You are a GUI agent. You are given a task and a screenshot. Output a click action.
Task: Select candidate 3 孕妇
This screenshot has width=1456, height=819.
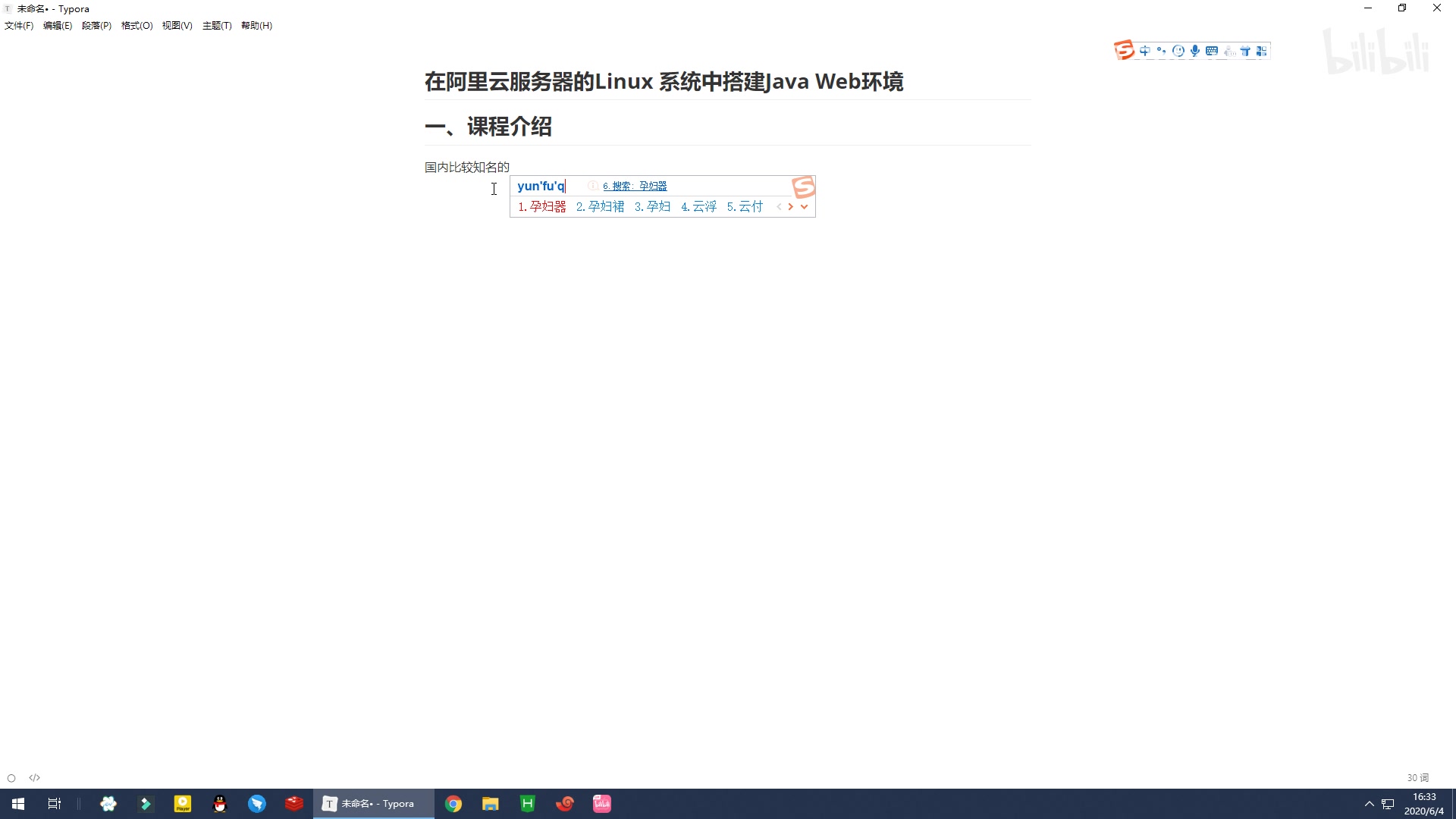[652, 206]
